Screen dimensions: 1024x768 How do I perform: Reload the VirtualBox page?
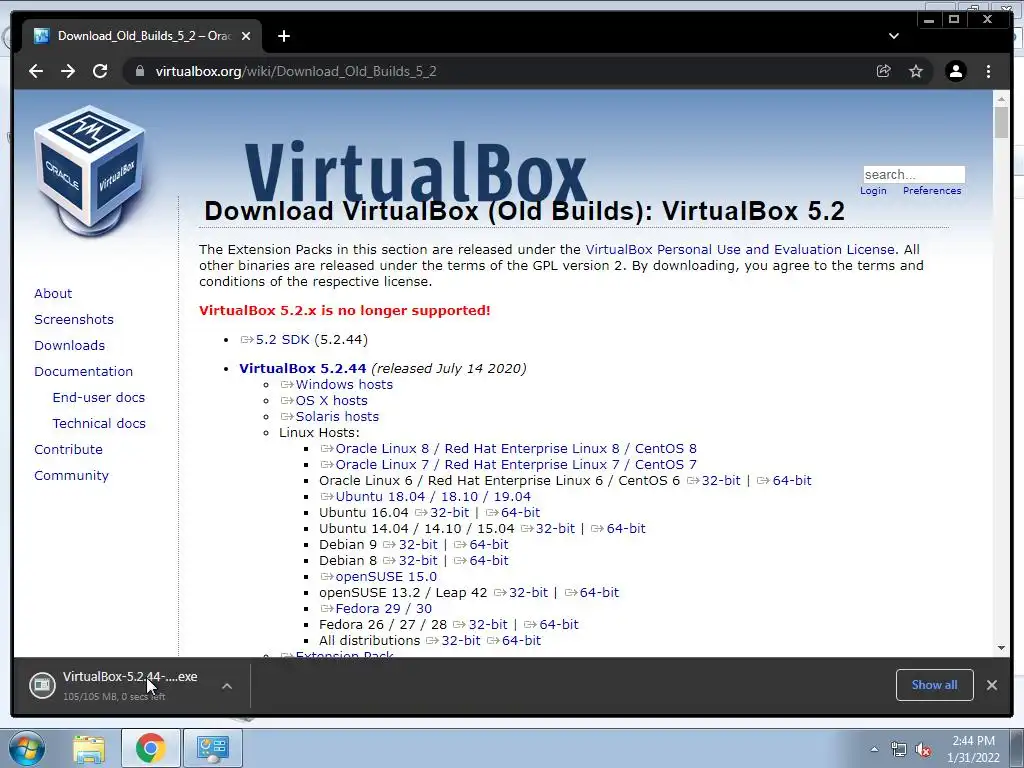pyautogui.click(x=100, y=71)
